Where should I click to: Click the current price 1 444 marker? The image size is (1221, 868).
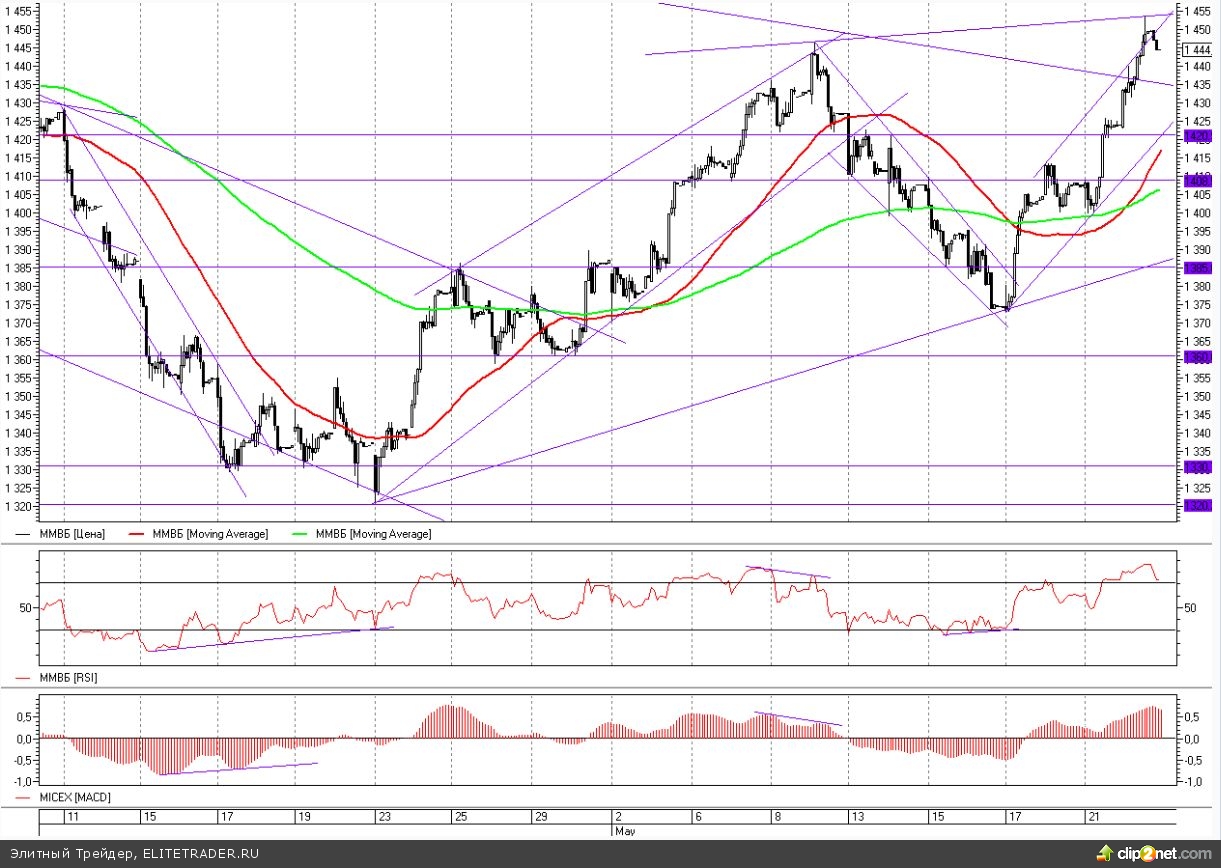[x=1197, y=51]
